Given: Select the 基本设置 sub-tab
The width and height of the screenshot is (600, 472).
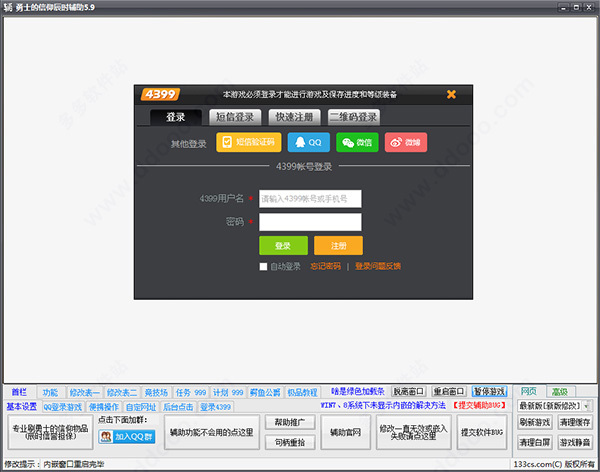Looking at the screenshot, I should pos(22,407).
